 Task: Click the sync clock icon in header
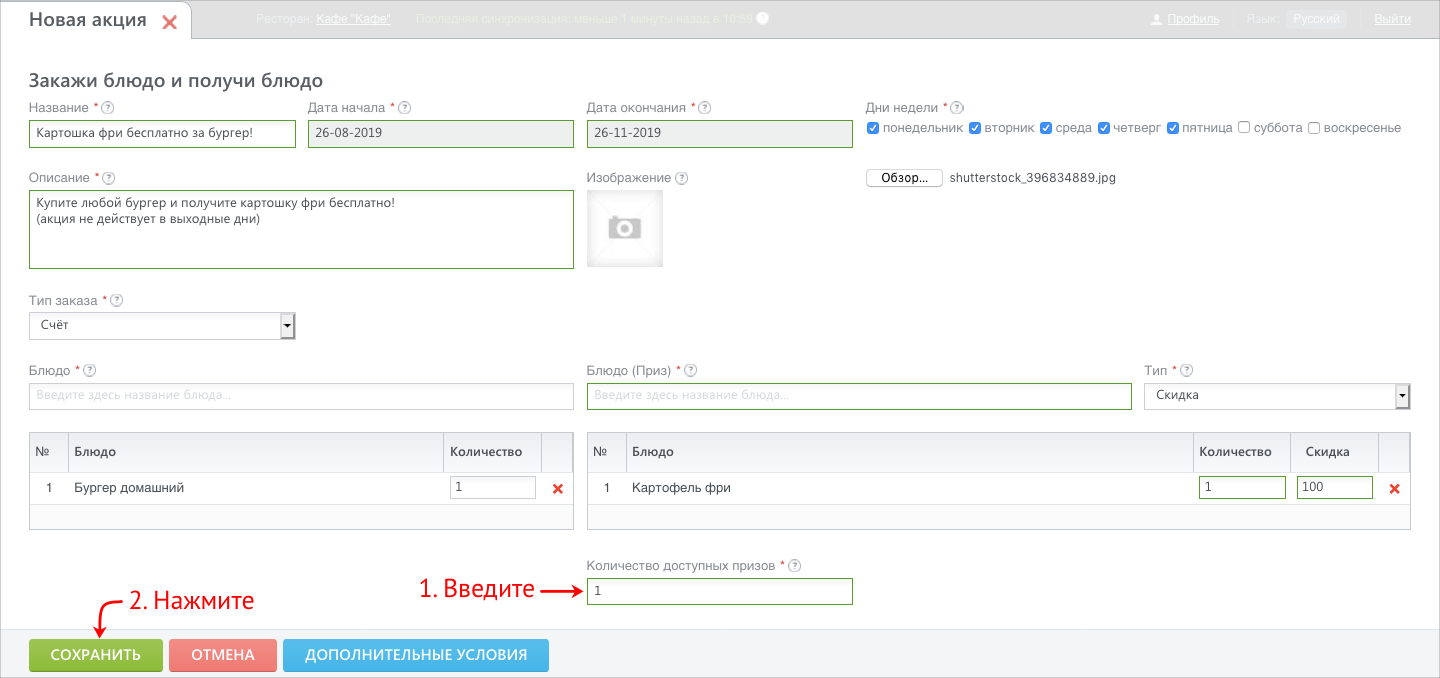tap(763, 19)
